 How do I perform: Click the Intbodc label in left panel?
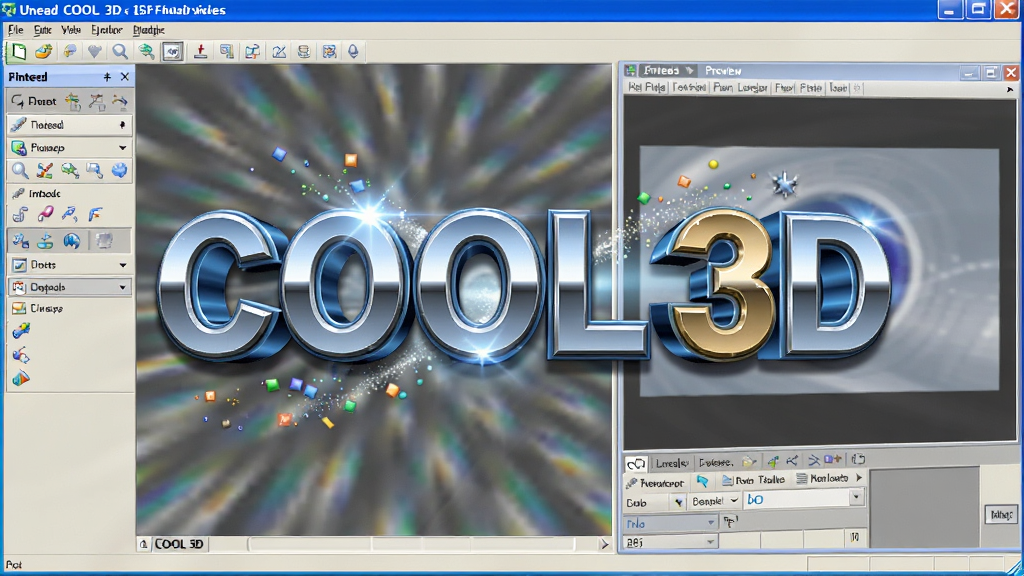click(x=44, y=194)
